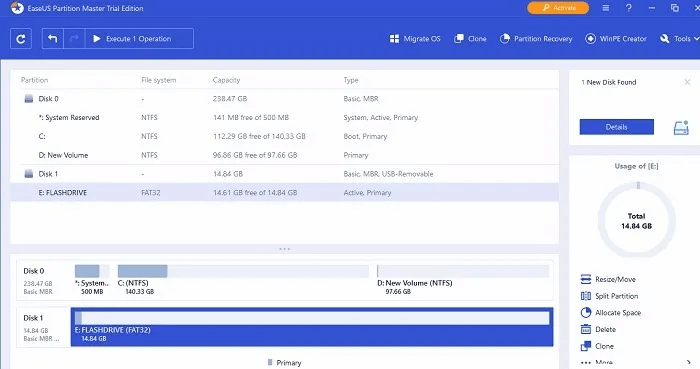This screenshot has width=700, height=369.
Task: Expand the More actions entry
Action: (x=635, y=362)
